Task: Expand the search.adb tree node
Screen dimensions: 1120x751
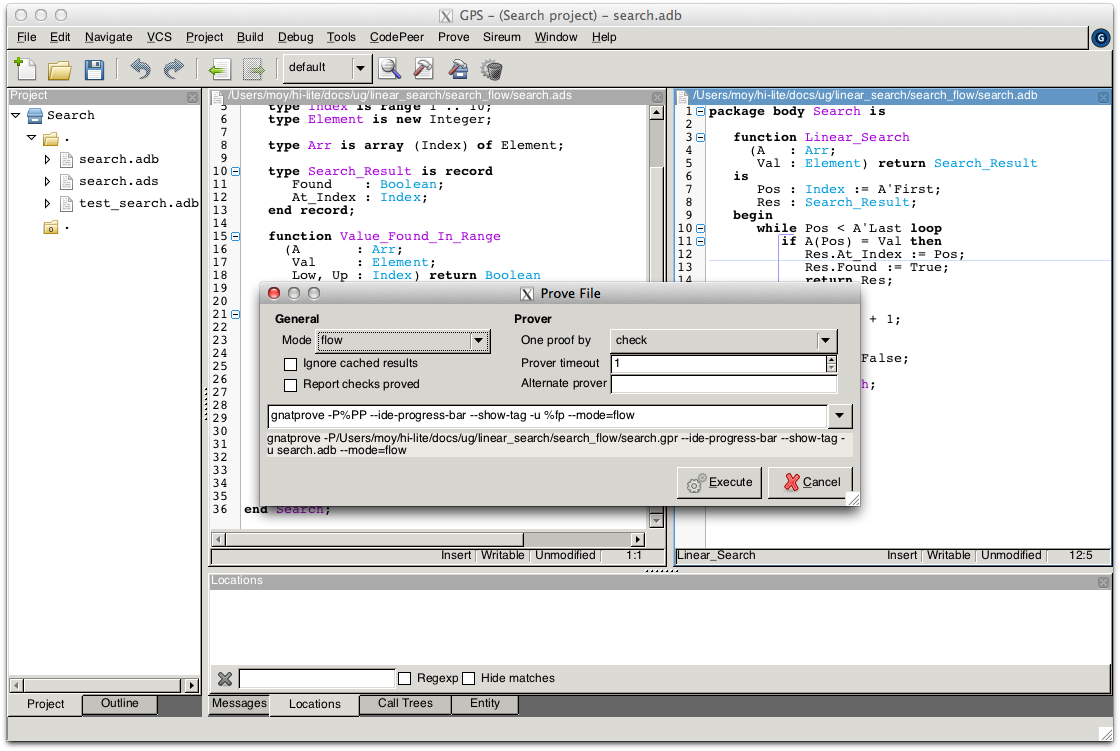Action: coord(47,159)
